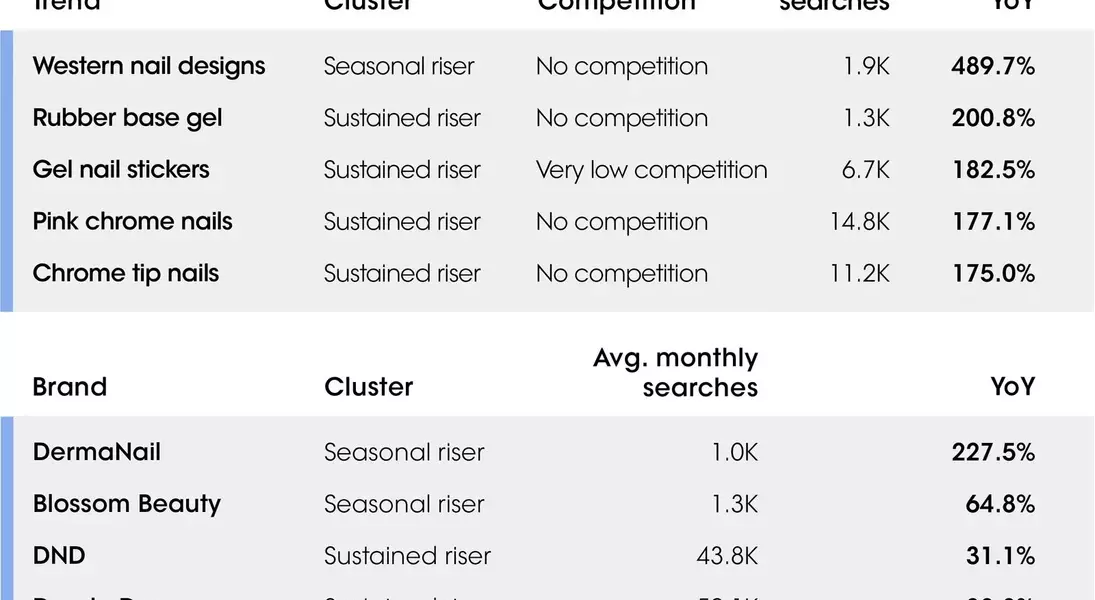1095x600 pixels.
Task: Click the YoY header in the Brand table
Action: click(x=1012, y=387)
